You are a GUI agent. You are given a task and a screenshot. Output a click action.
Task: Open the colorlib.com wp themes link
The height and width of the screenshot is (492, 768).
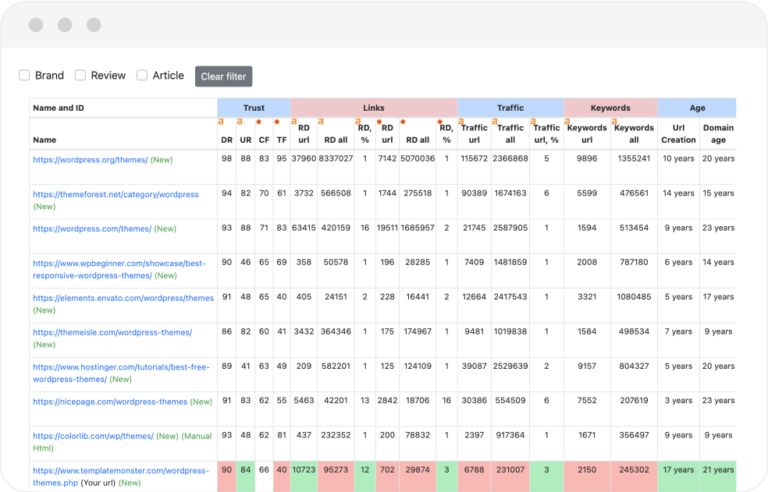[x=92, y=435]
